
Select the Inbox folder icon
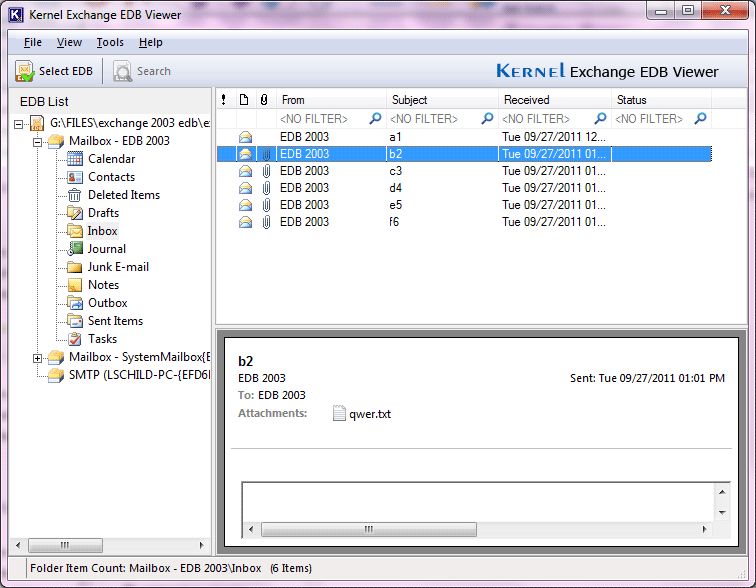point(75,231)
